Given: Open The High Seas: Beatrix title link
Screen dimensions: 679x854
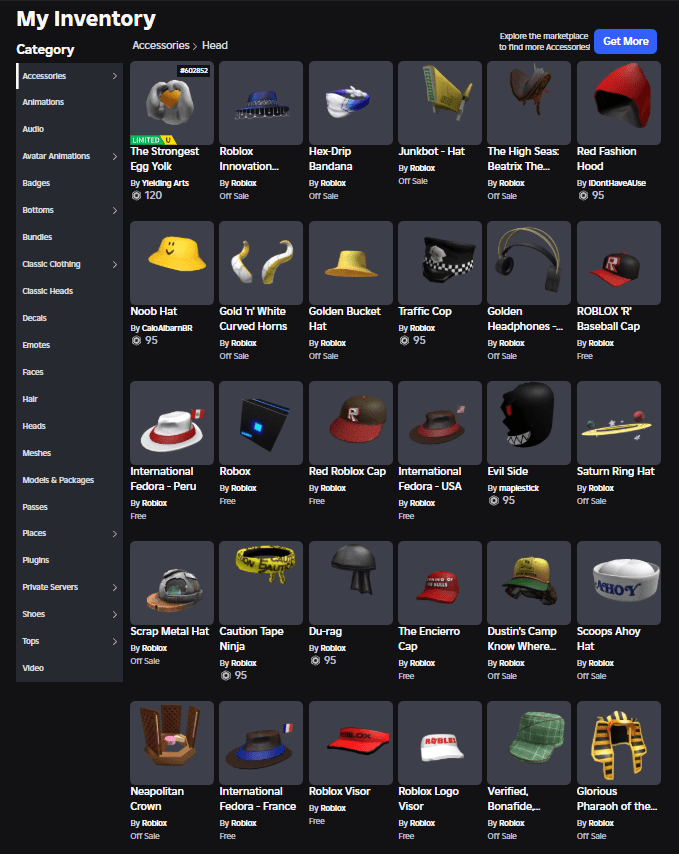Looking at the screenshot, I should point(523,158).
